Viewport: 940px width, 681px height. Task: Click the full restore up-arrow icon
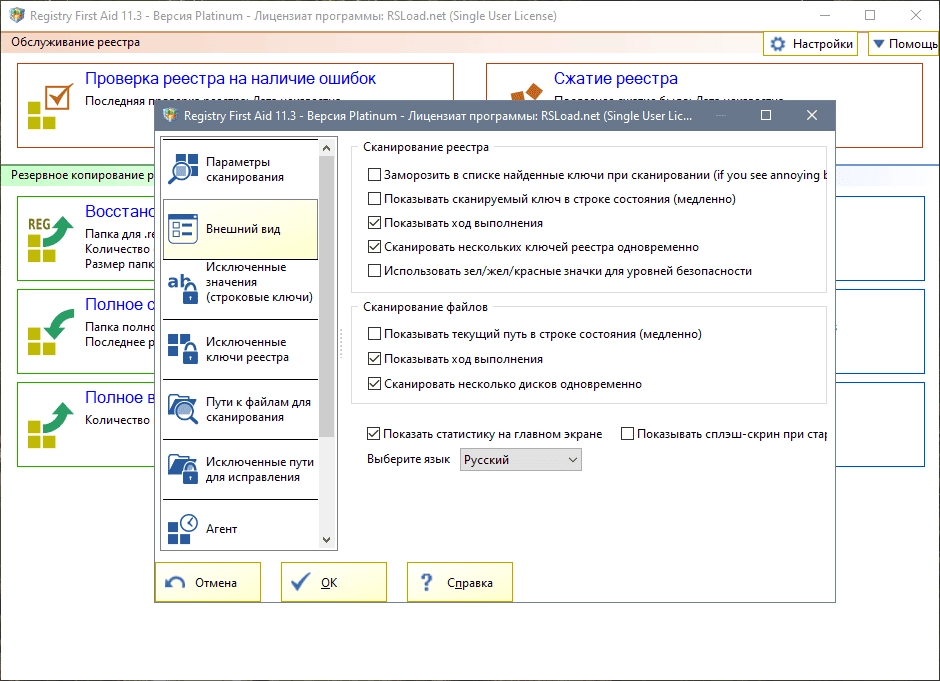click(50, 425)
